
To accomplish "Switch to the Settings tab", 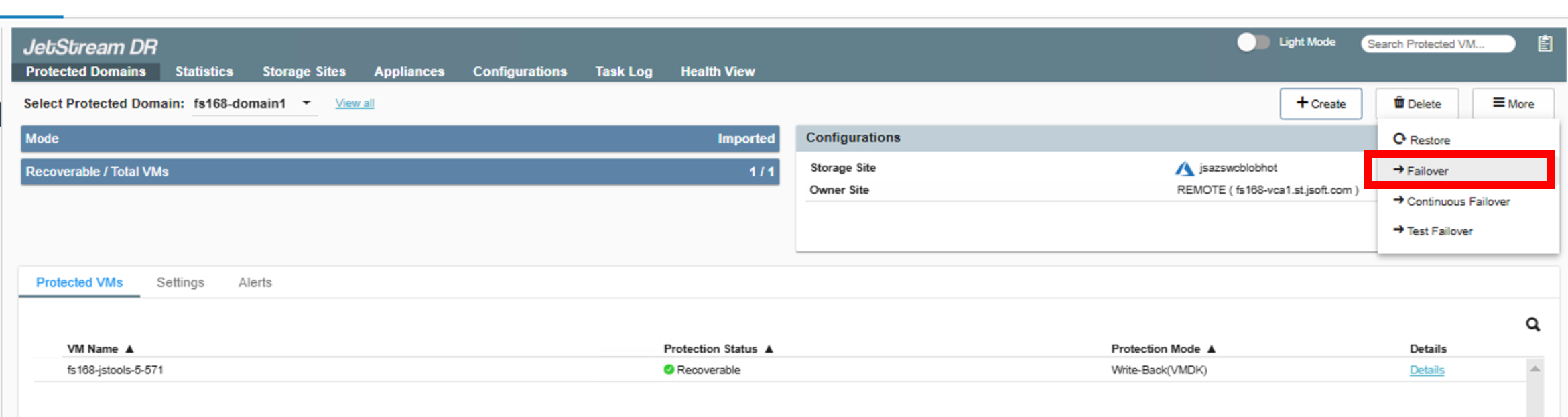I will [180, 282].
